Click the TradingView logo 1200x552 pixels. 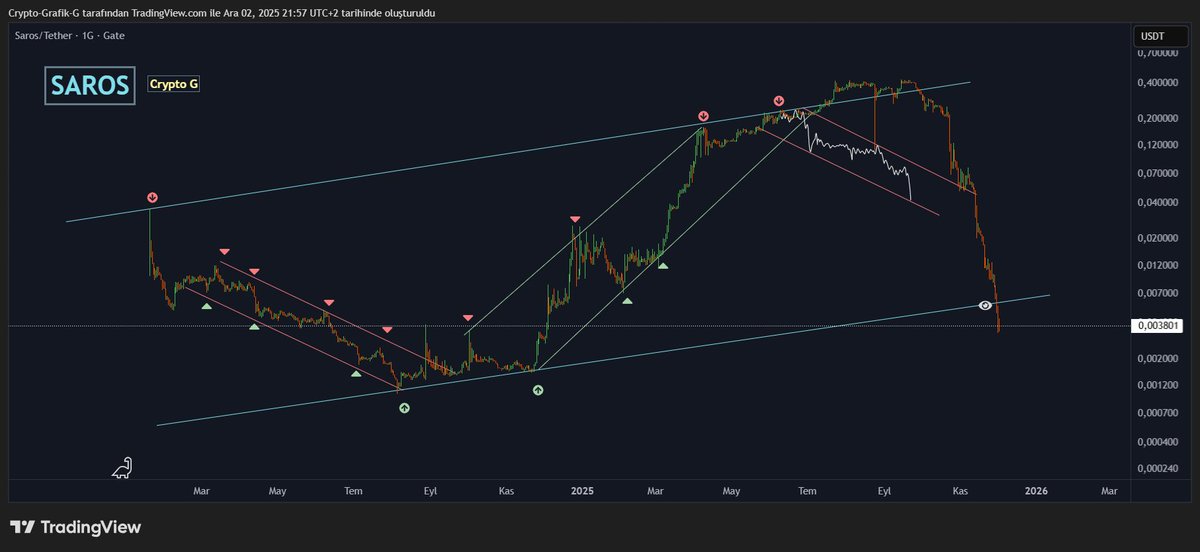click(76, 527)
